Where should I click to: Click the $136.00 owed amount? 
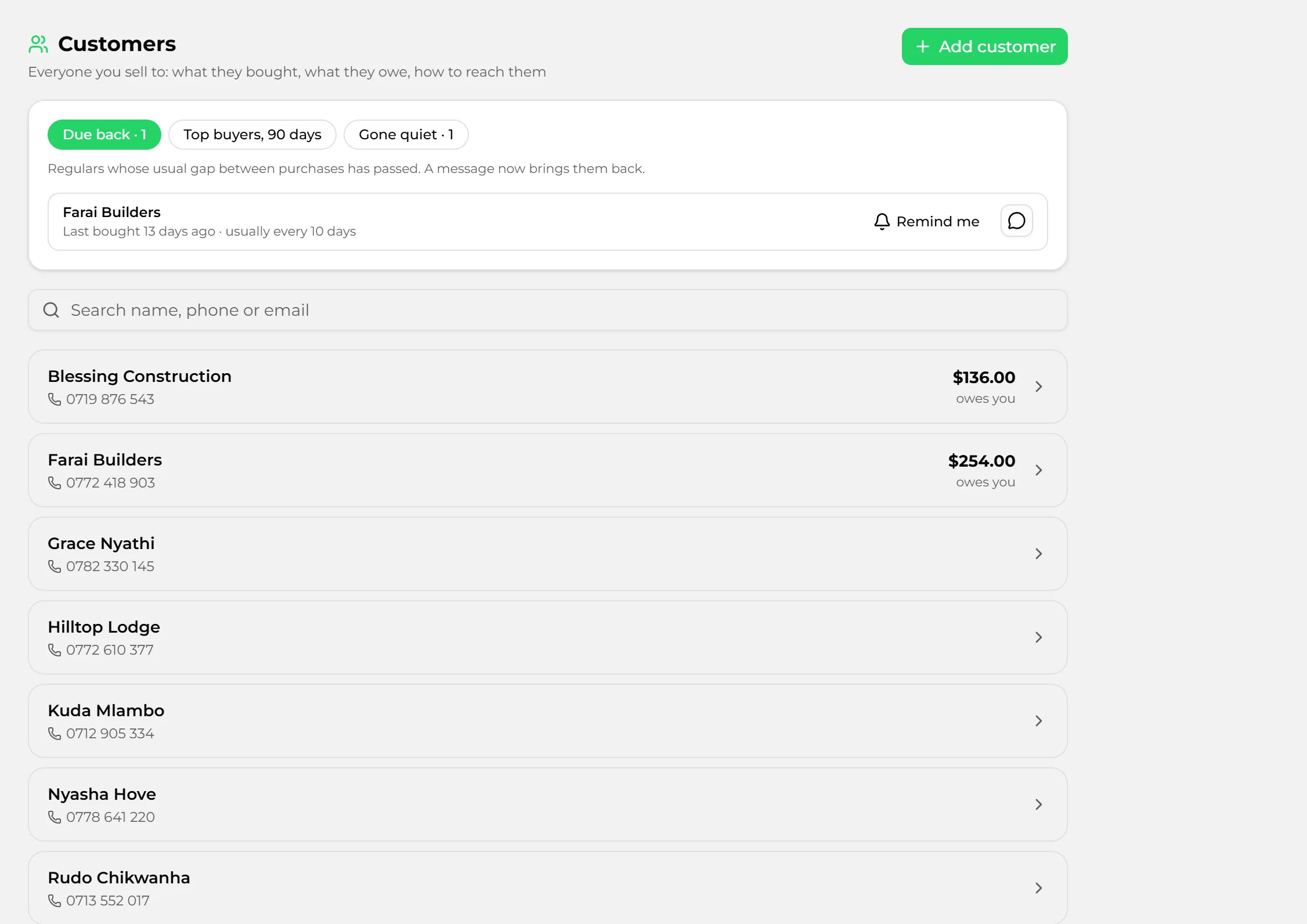984,377
